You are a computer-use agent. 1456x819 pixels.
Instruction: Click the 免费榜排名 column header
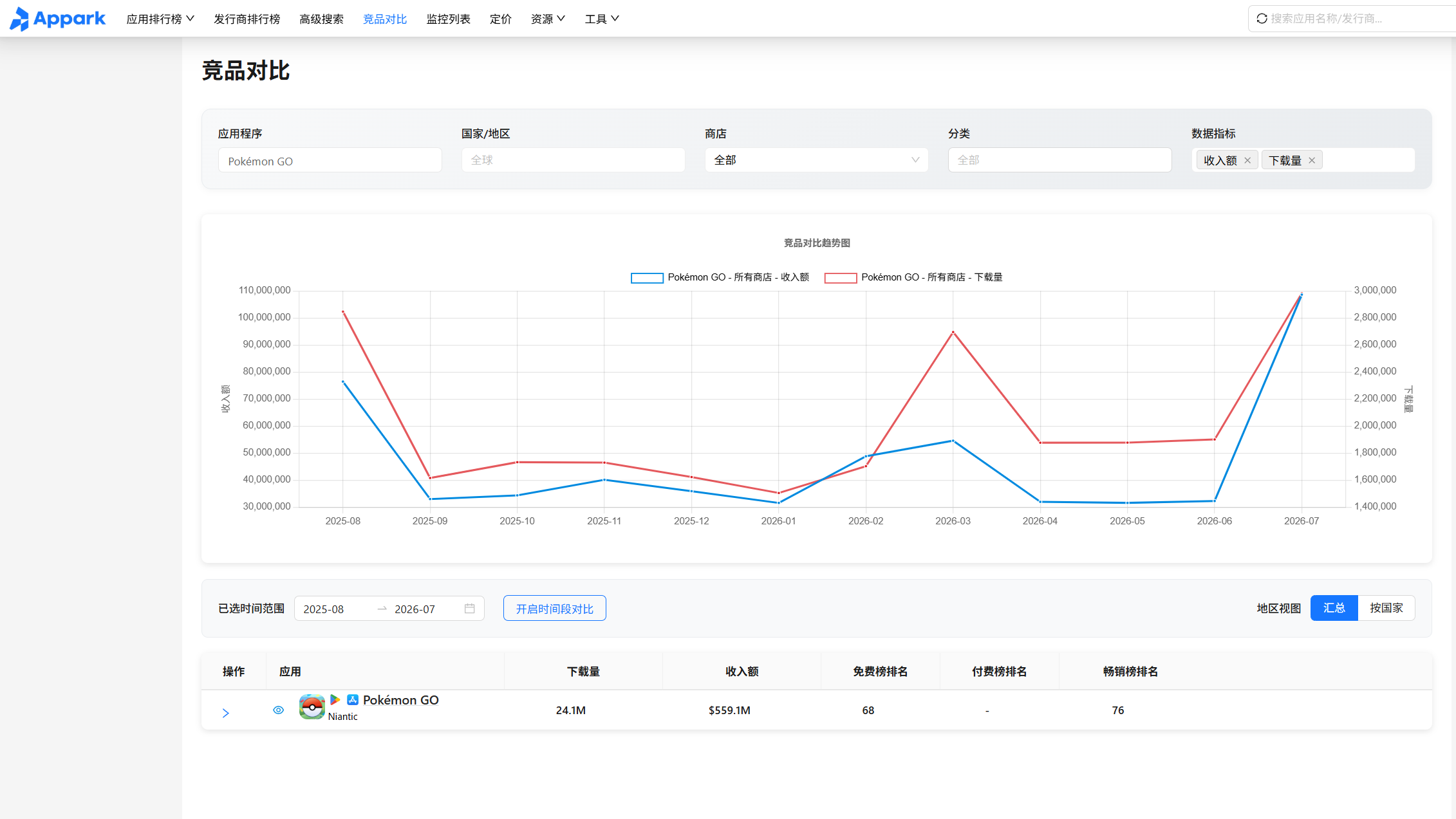coord(880,672)
